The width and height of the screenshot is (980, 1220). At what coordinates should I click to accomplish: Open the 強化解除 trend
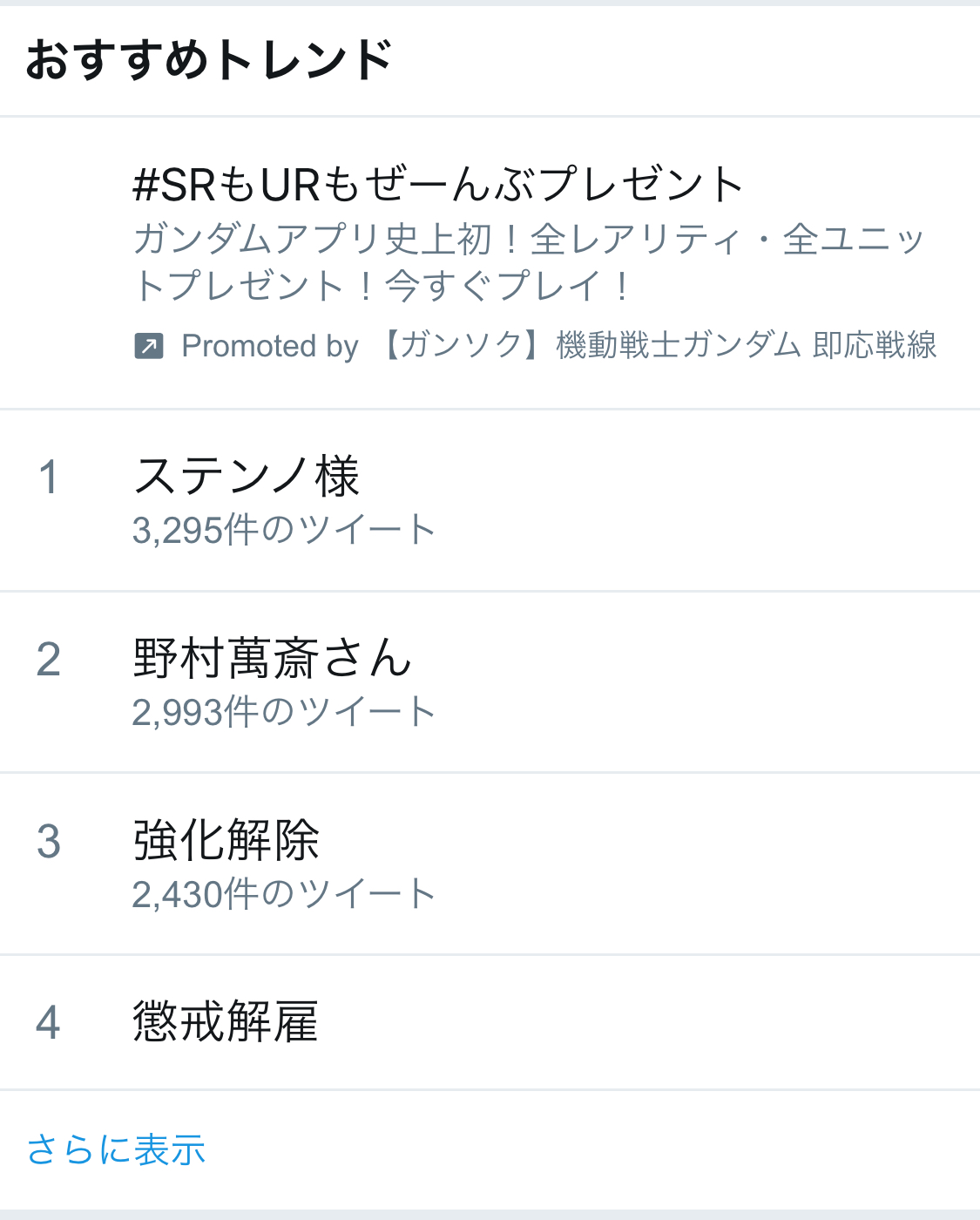[x=226, y=840]
